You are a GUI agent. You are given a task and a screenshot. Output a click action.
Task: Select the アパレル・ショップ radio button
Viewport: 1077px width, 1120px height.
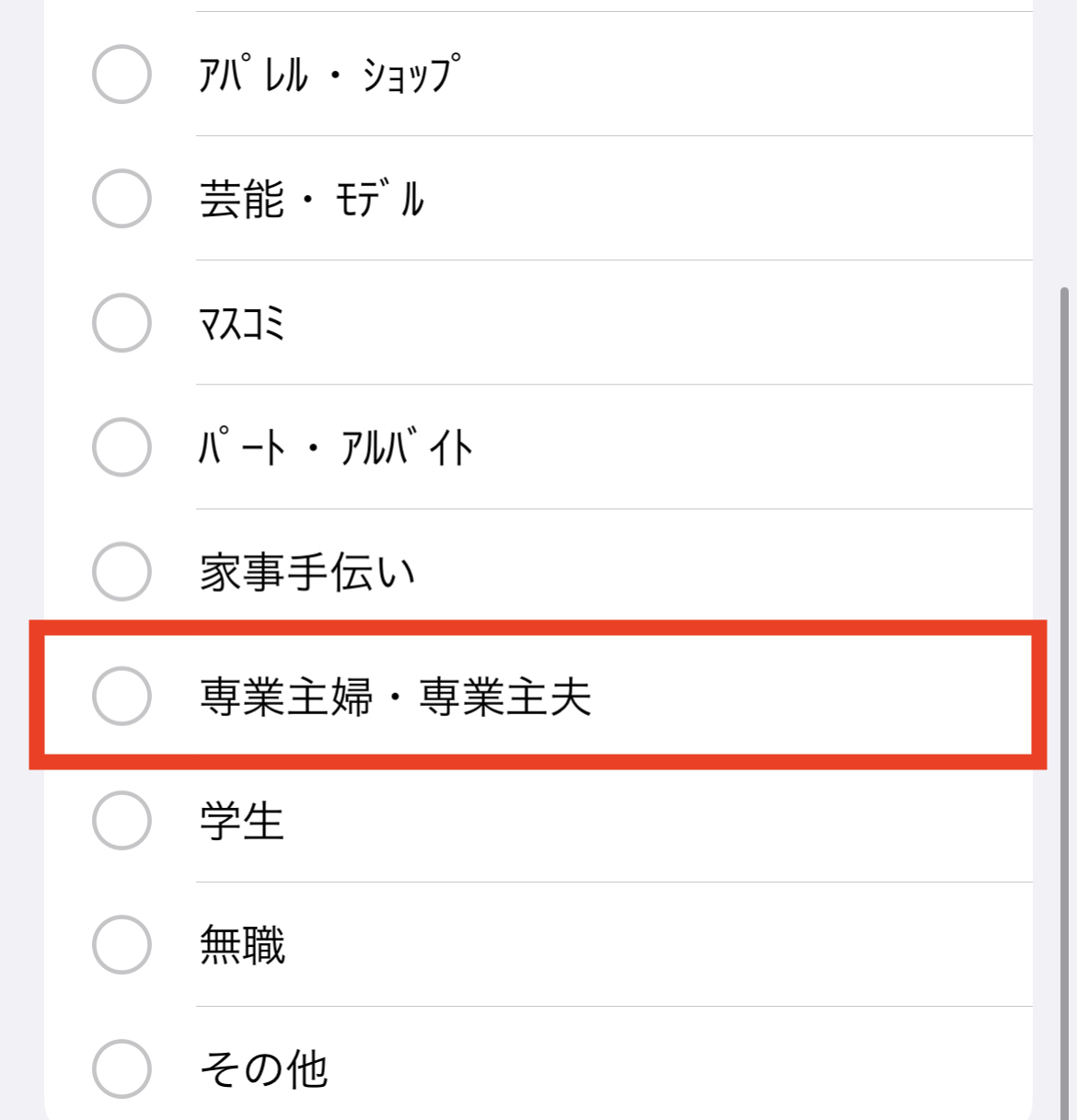122,75
